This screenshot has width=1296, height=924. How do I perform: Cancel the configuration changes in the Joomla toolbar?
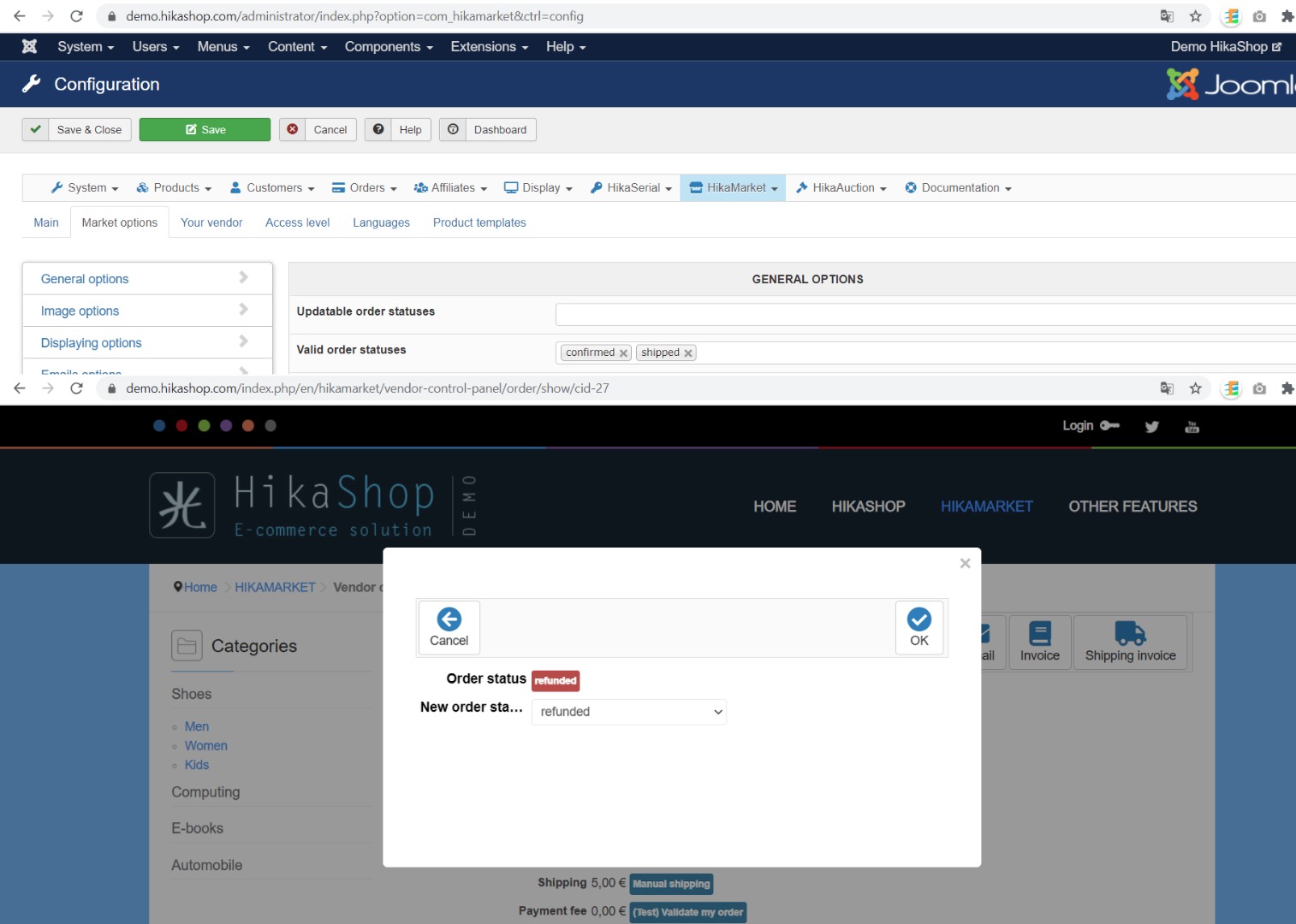[318, 130]
